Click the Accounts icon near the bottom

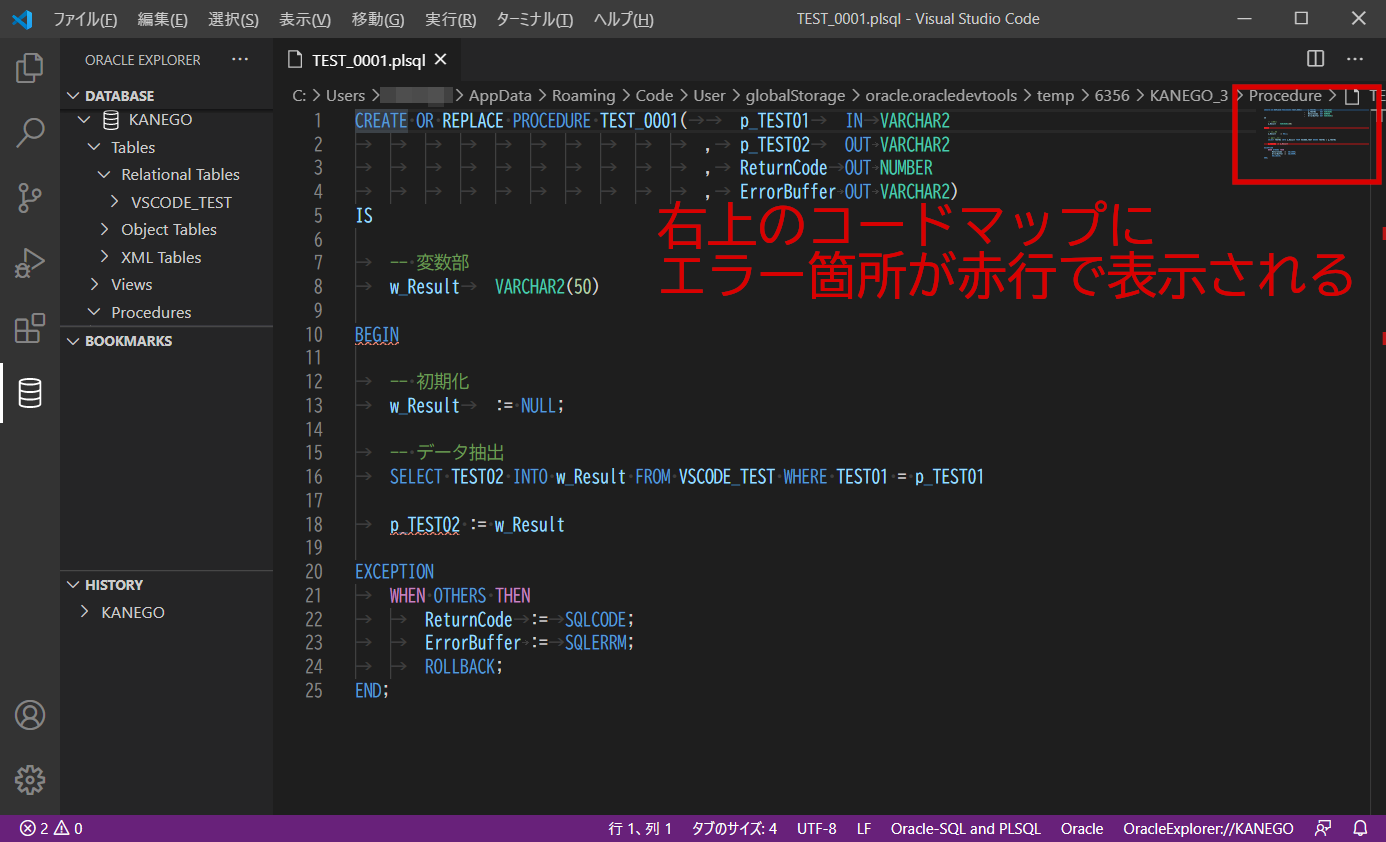pyautogui.click(x=29, y=715)
